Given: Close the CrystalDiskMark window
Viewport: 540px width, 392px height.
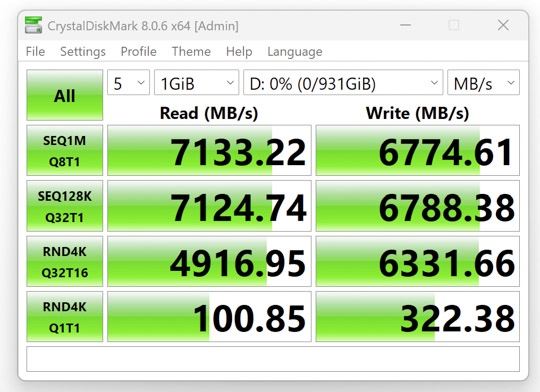Looking at the screenshot, I should 503,25.
